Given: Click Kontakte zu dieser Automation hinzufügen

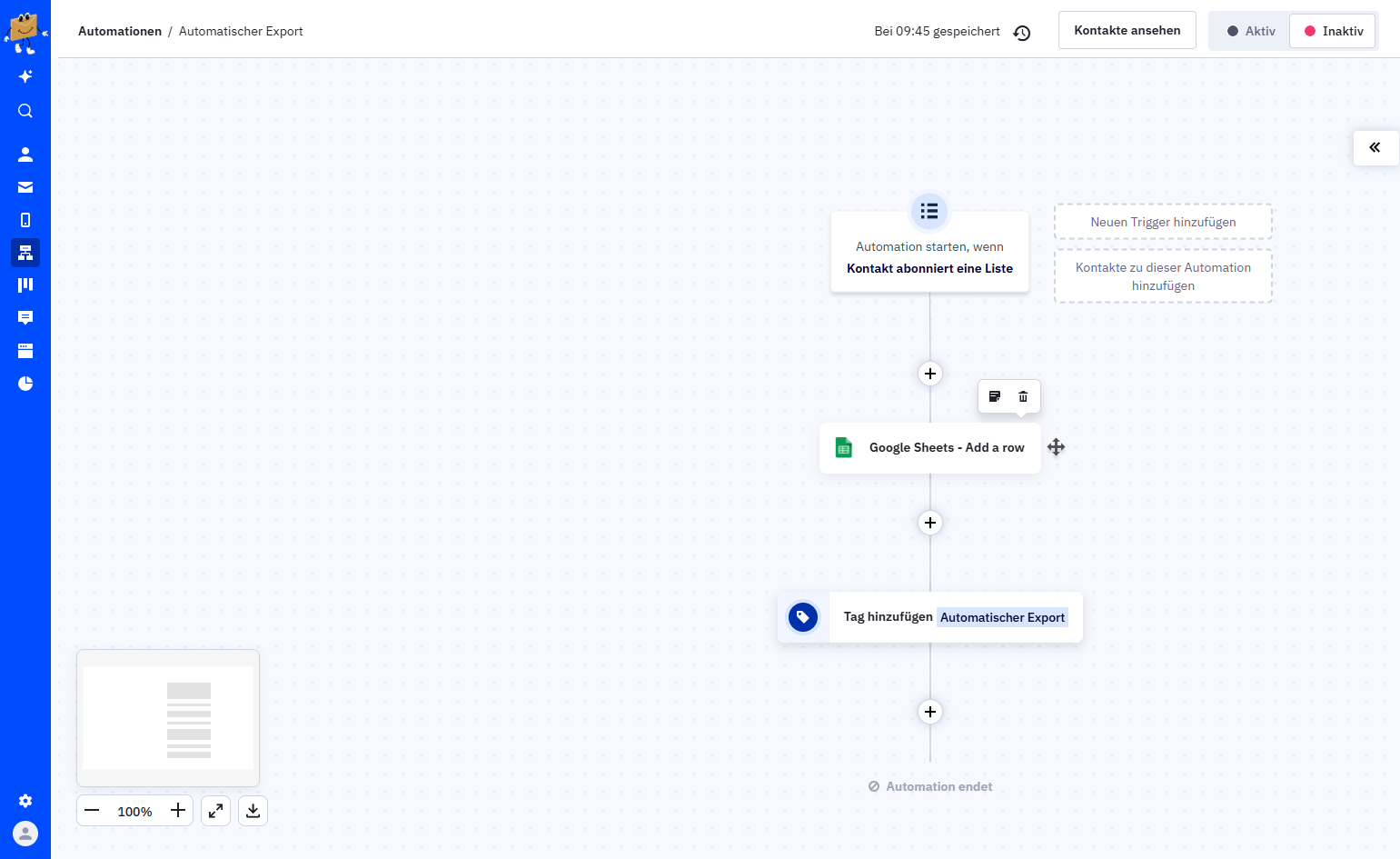Looking at the screenshot, I should pyautogui.click(x=1163, y=276).
